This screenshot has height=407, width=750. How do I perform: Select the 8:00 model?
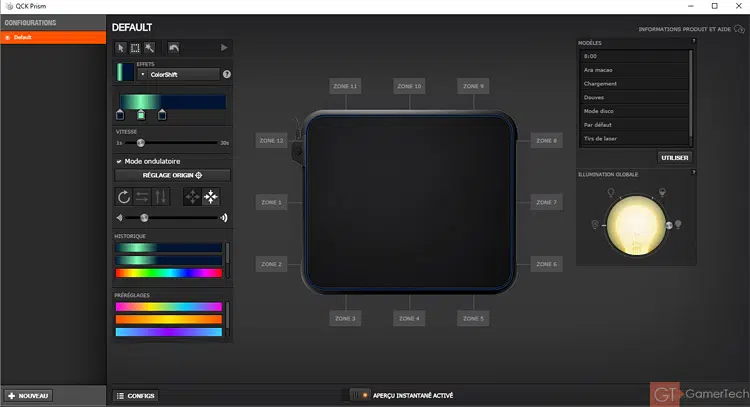pyautogui.click(x=634, y=56)
